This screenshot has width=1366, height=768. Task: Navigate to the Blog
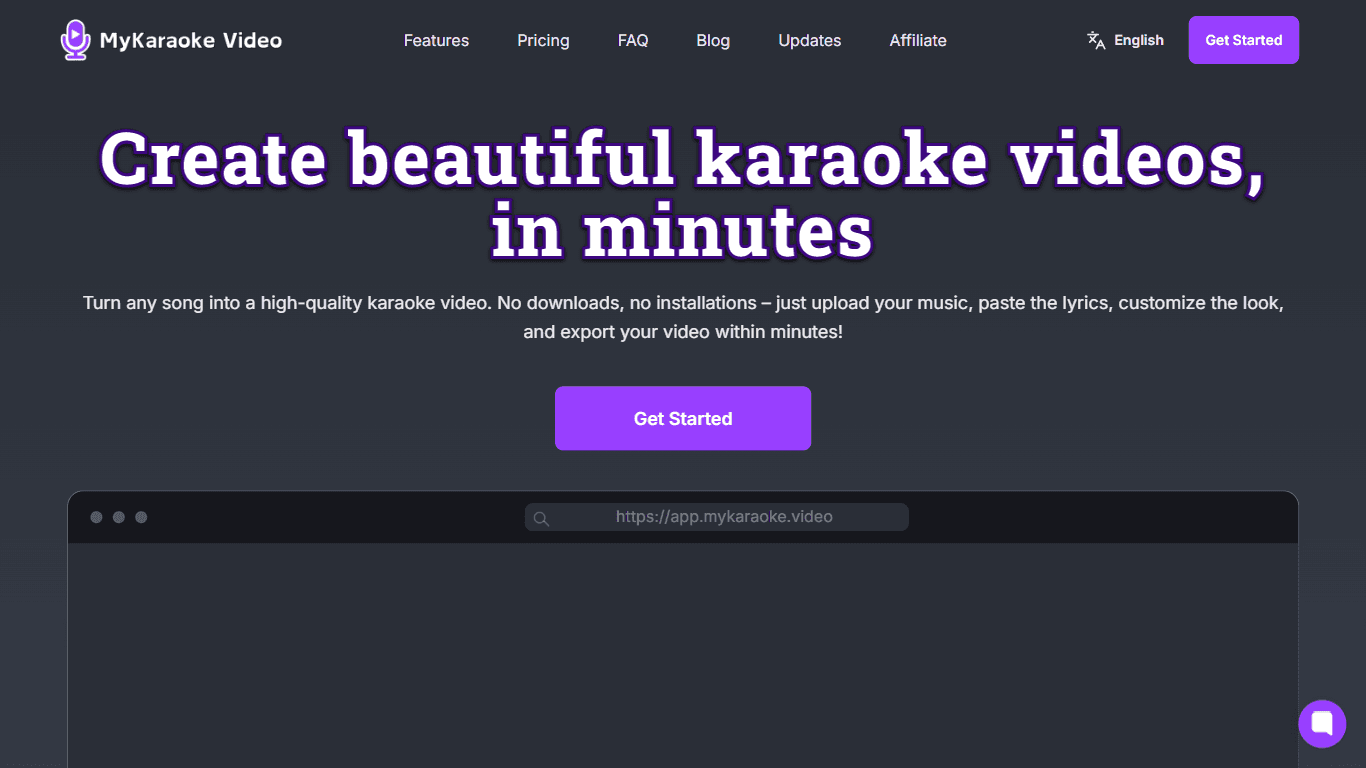713,40
